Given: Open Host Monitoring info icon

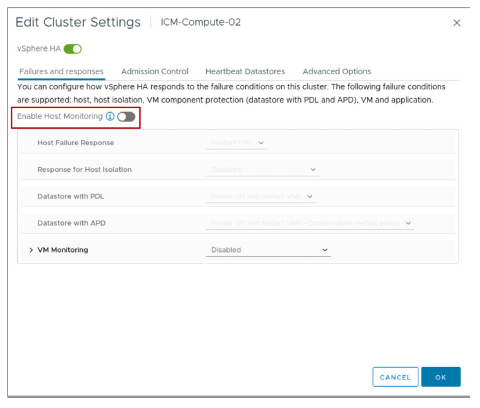Looking at the screenshot, I should click(x=110, y=116).
